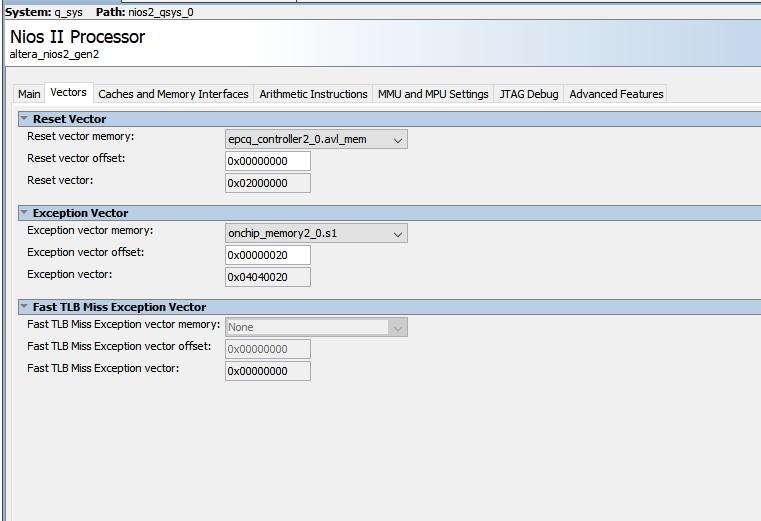Click the Exception vector memory label
Image resolution: width=761 pixels, height=521 pixels.
click(90, 230)
